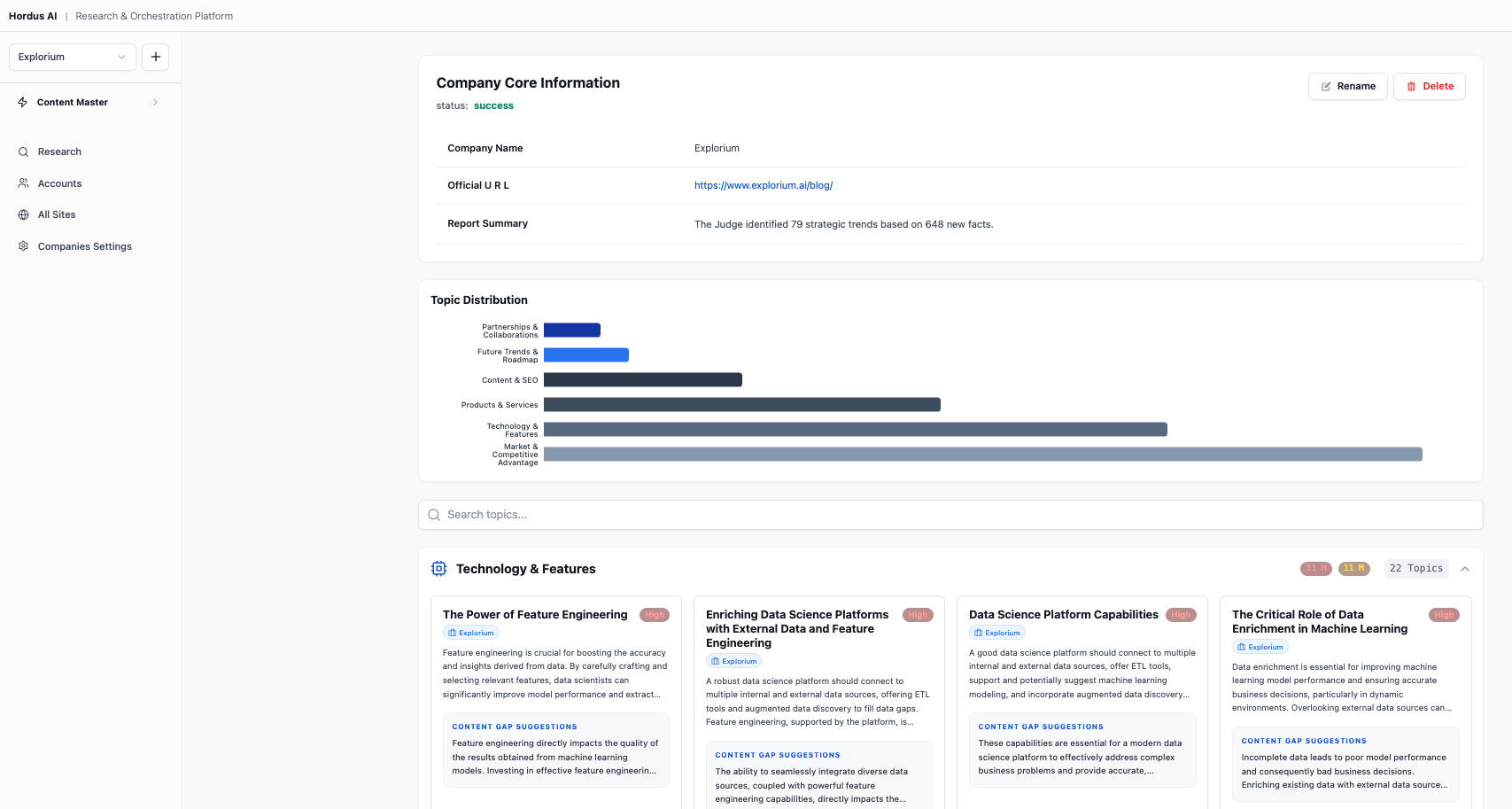Click High badge on Power of Feature Engineering
Screen dimensions: 1512x809
655,615
